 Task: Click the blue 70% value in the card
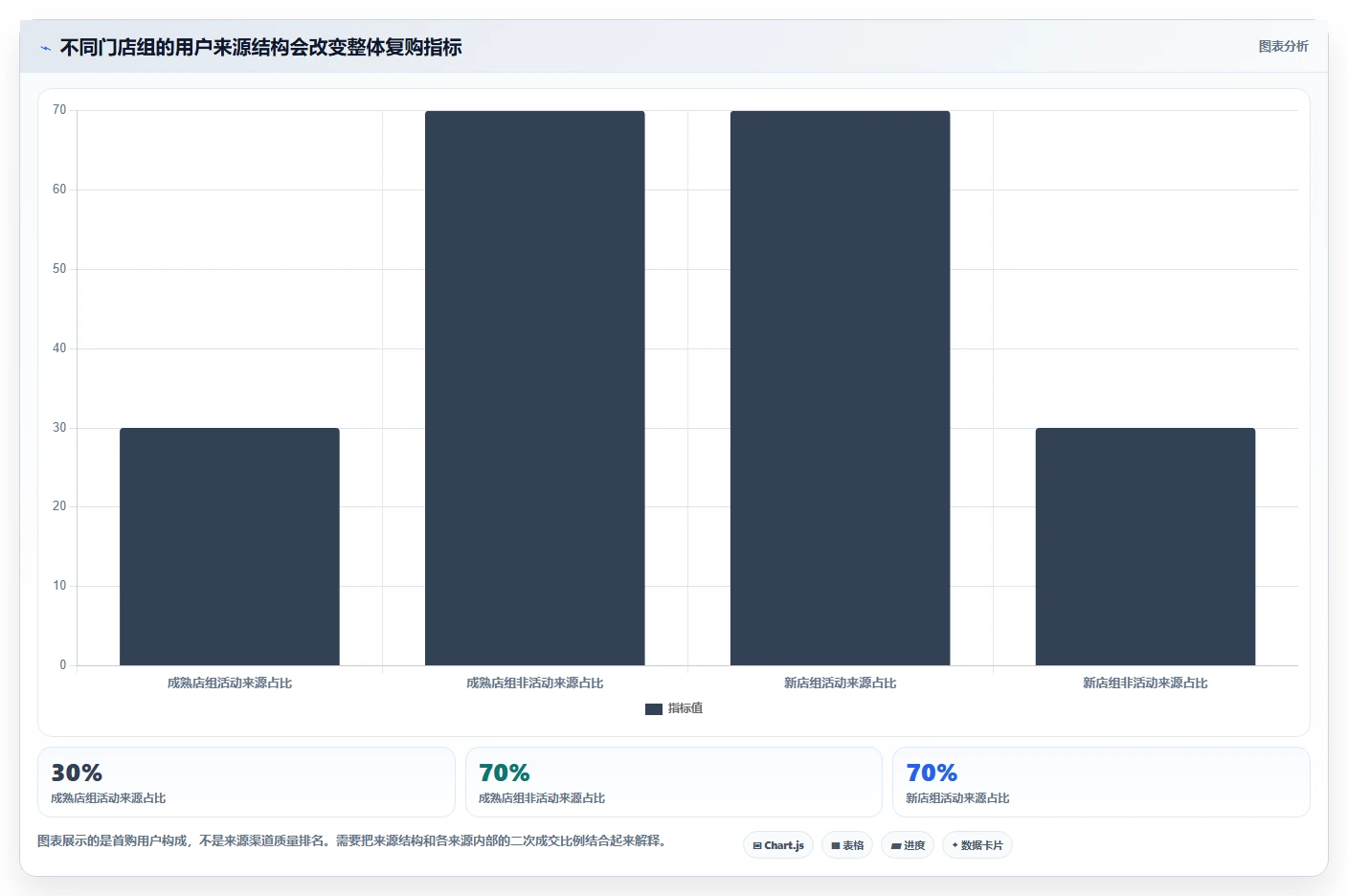pos(932,773)
